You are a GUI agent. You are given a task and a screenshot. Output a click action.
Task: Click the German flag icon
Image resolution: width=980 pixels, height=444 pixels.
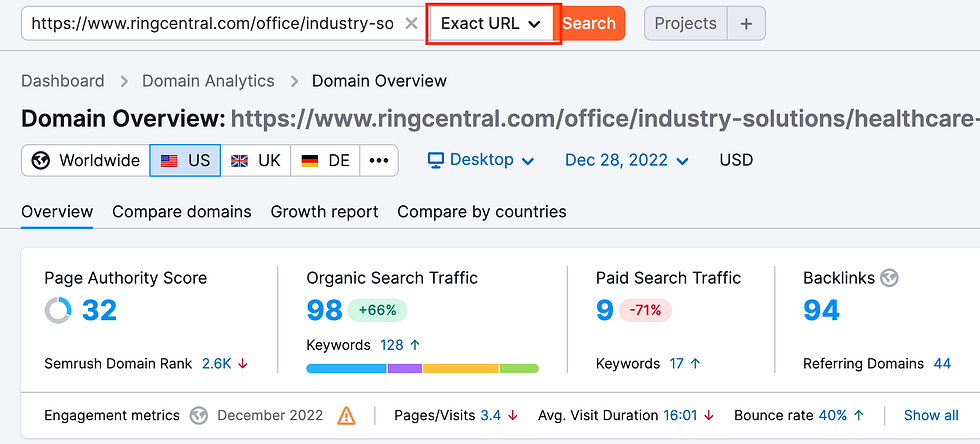pyautogui.click(x=309, y=161)
